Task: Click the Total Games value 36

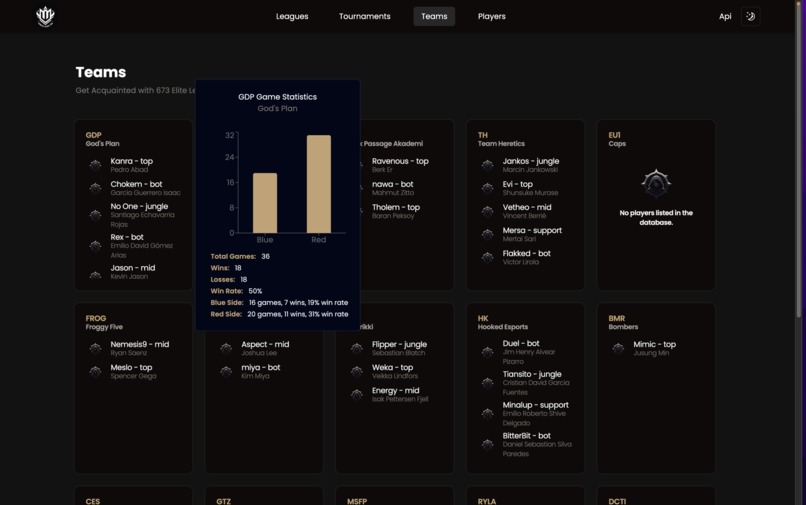Action: coord(265,256)
